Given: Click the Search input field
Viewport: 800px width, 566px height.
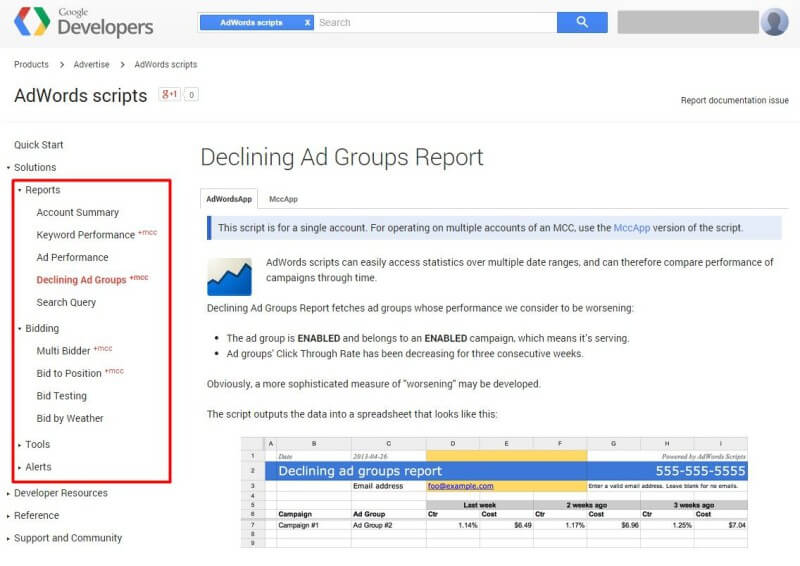Looking at the screenshot, I should pyautogui.click(x=435, y=22).
